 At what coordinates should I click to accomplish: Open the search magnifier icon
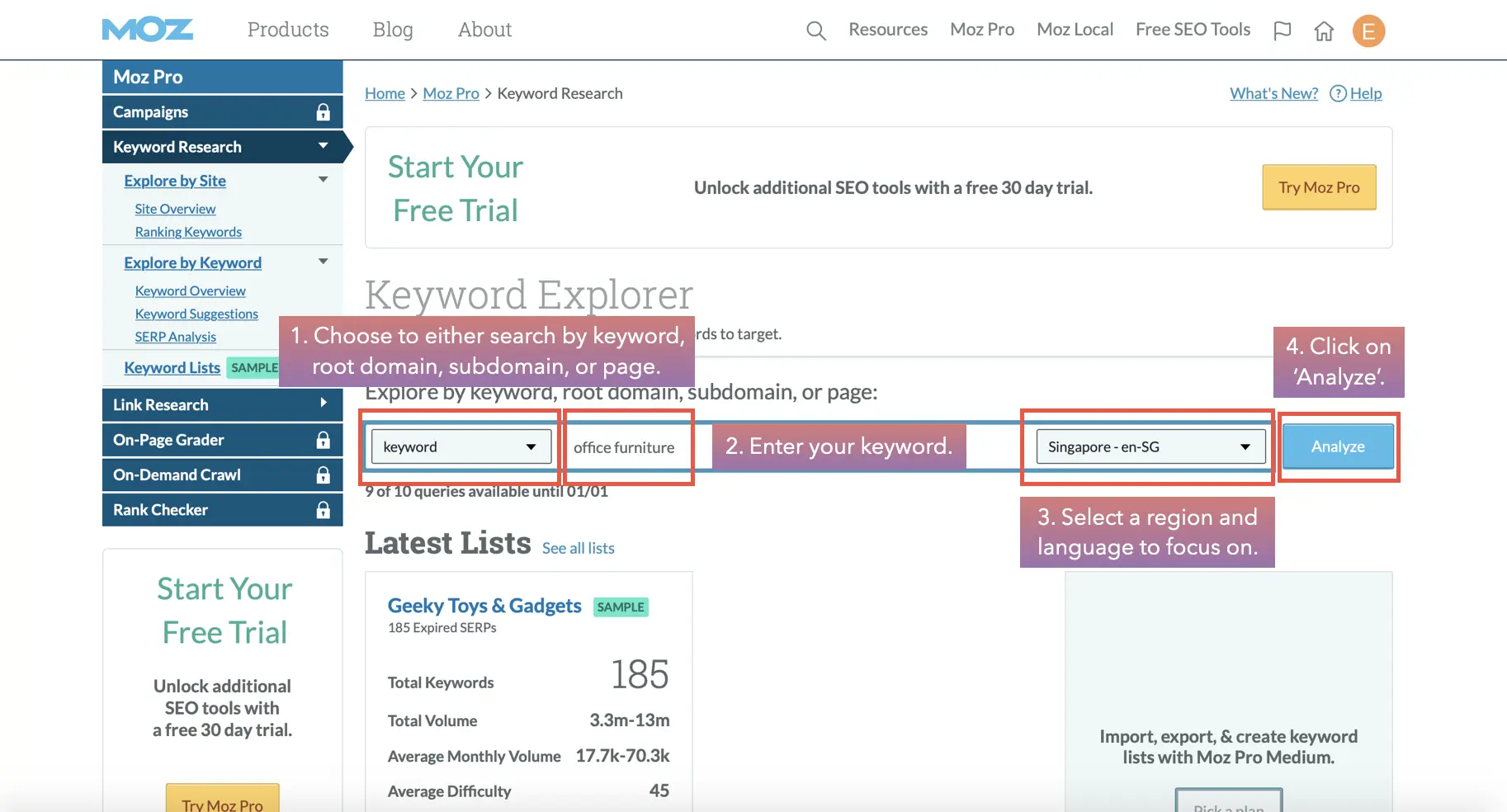coord(815,31)
